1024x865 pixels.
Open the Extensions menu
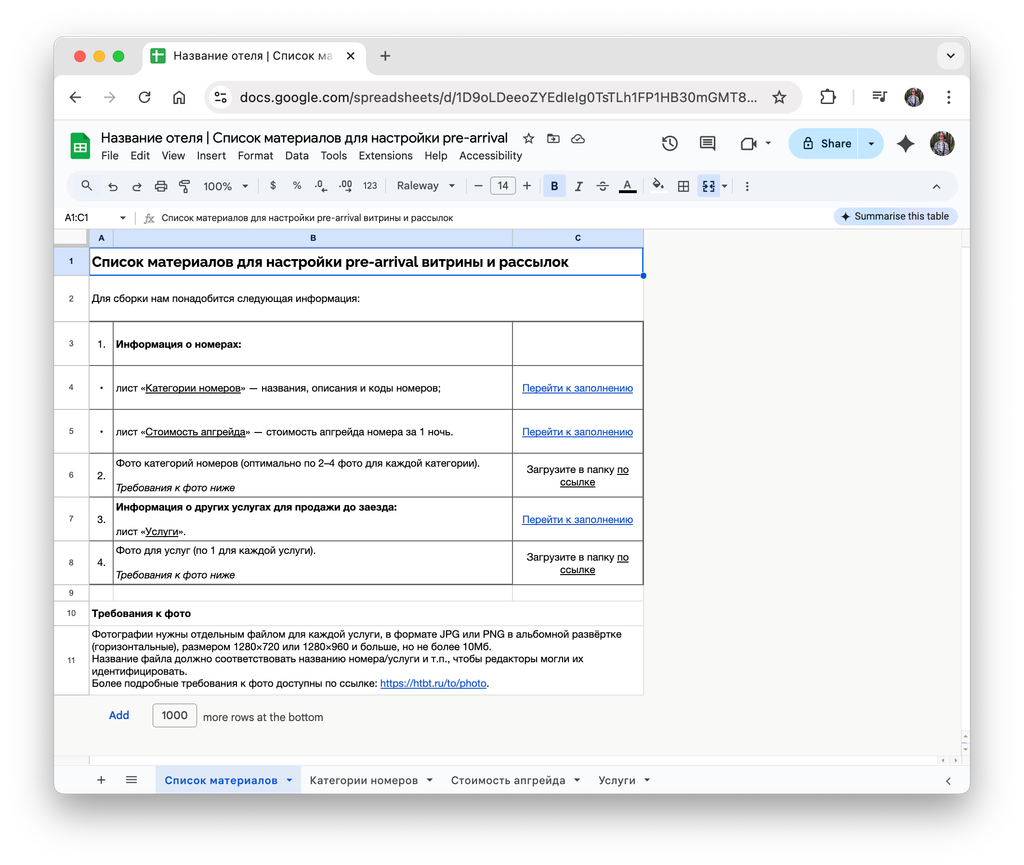tap(385, 156)
